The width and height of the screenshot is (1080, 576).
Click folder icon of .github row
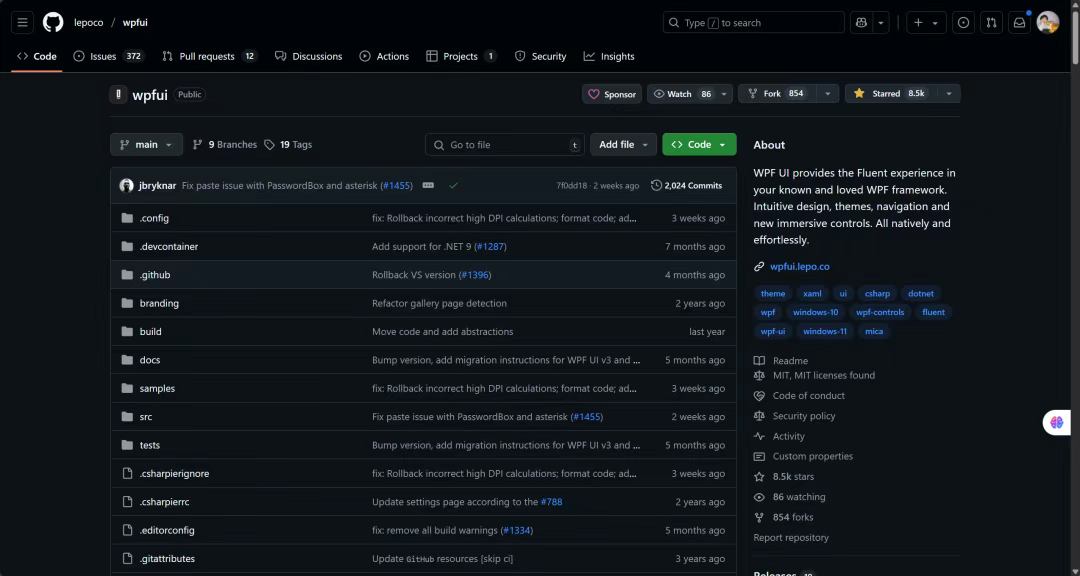point(127,275)
